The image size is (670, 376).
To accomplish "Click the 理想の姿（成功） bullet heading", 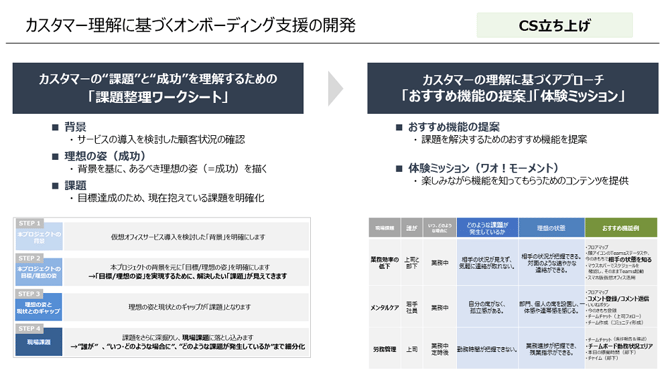I will tap(105, 156).
